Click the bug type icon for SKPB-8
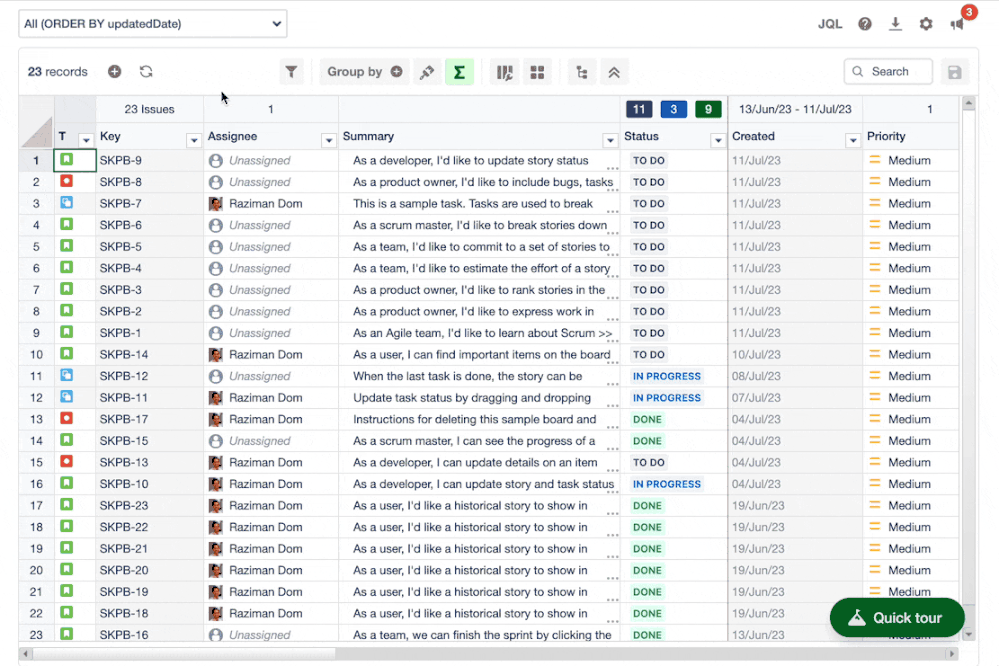999x666 pixels. pyautogui.click(x=66, y=181)
